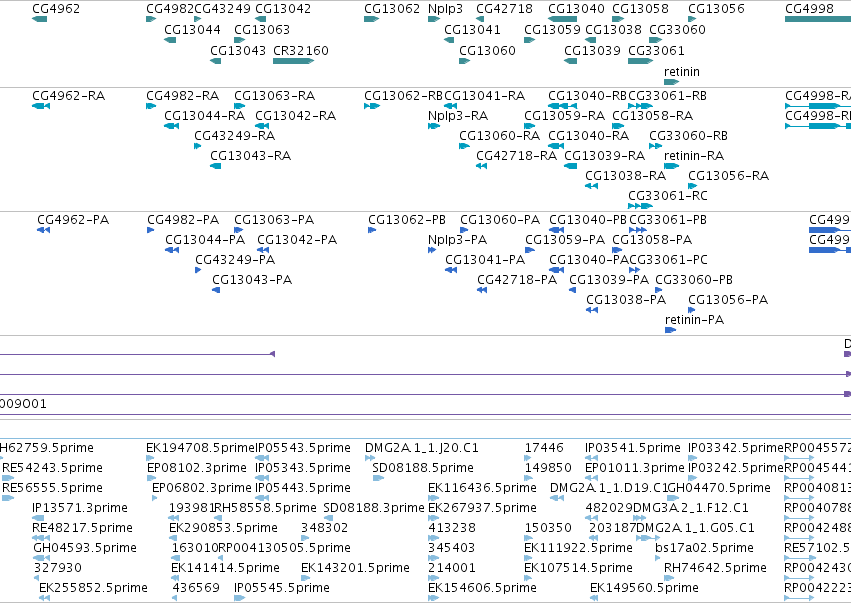Click the CG13062 gene label

[392, 9]
